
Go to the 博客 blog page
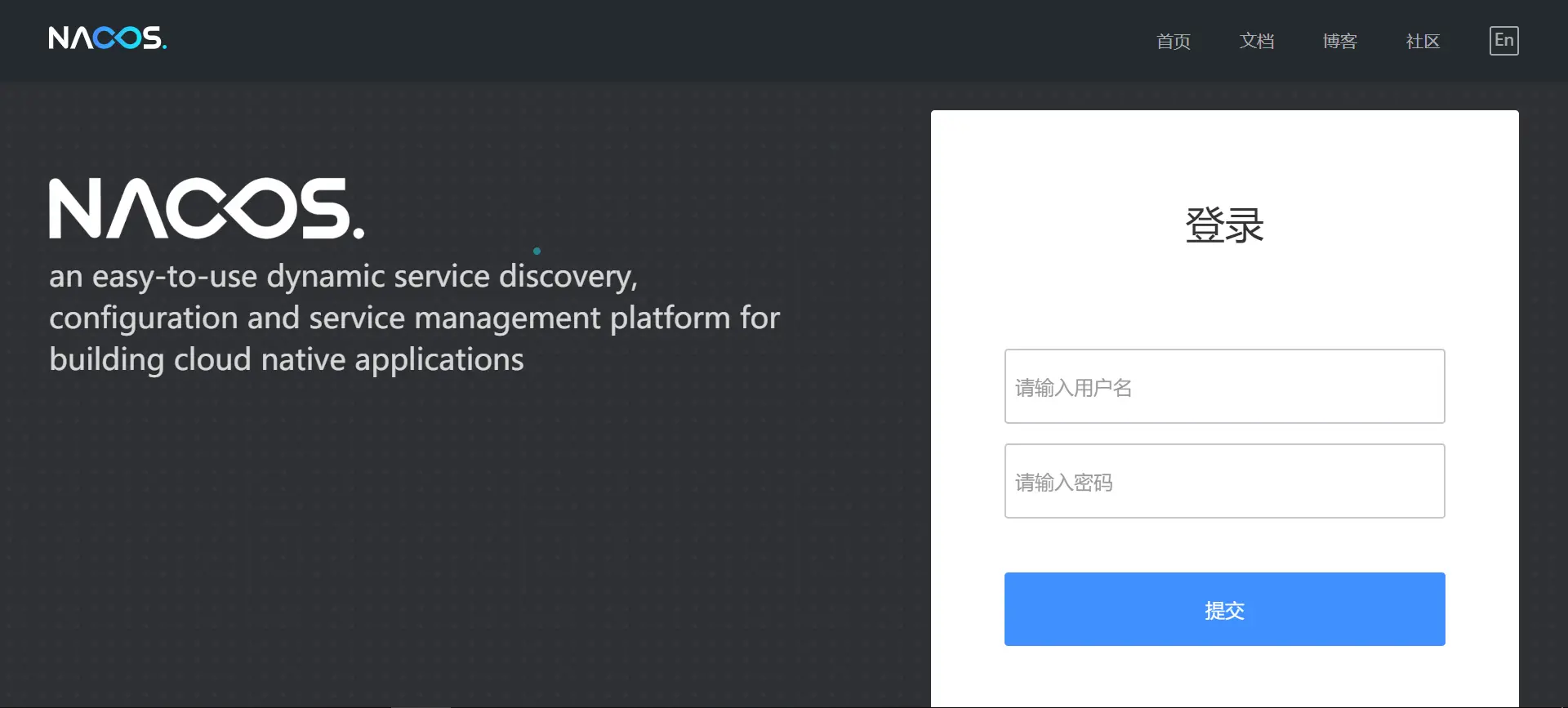[1339, 41]
